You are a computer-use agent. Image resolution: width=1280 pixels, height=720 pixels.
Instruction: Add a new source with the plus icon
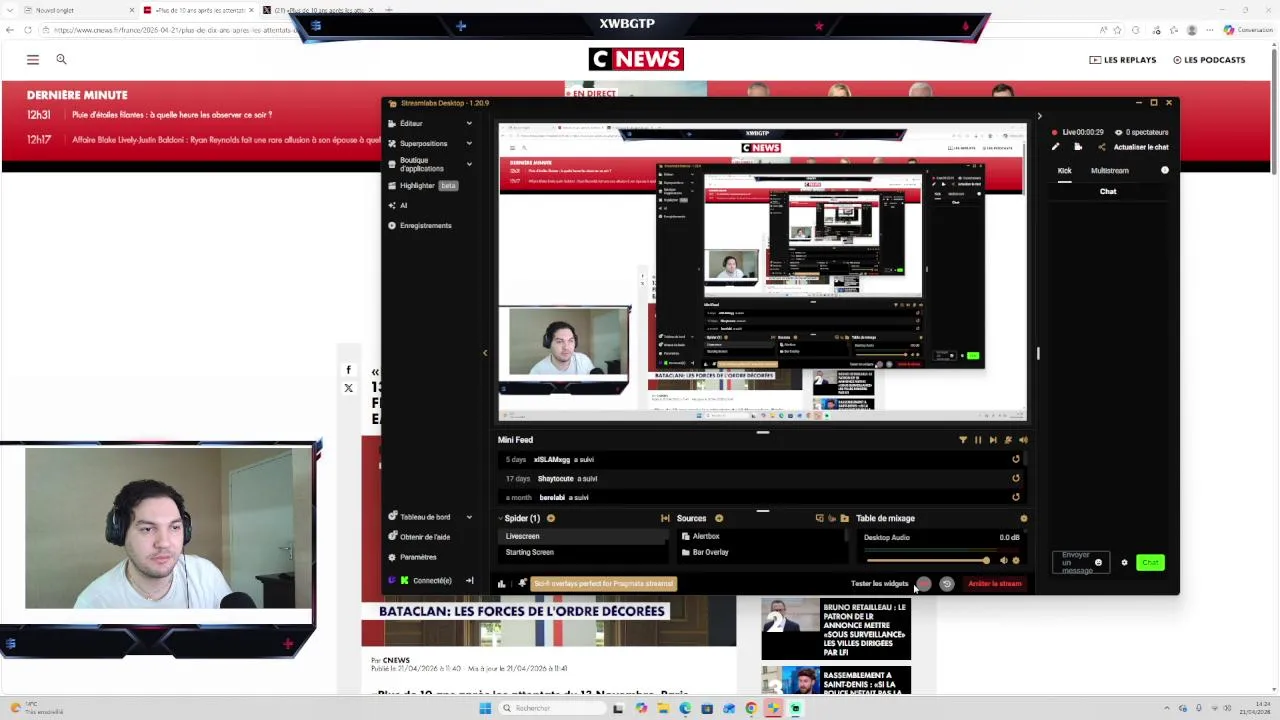click(719, 518)
